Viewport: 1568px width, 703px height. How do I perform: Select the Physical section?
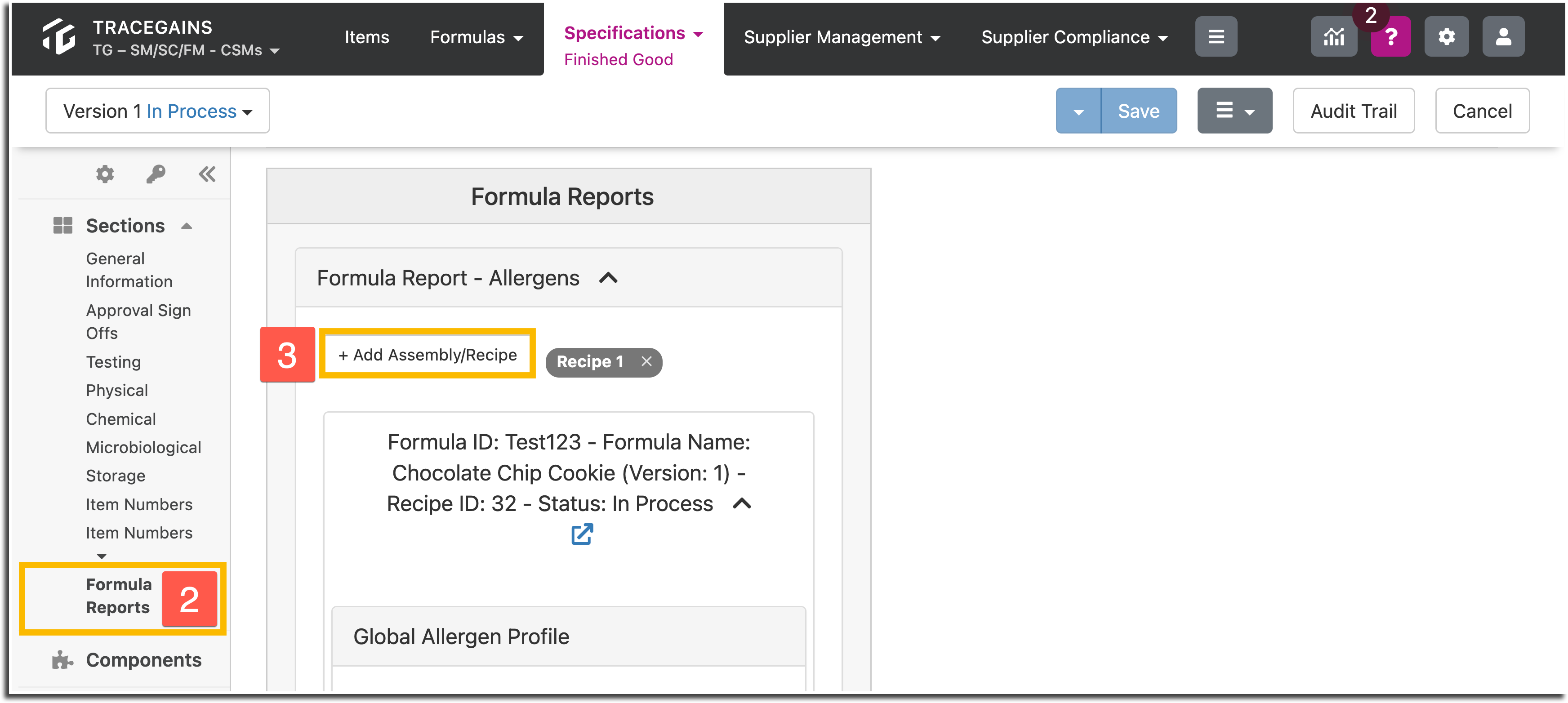click(117, 390)
